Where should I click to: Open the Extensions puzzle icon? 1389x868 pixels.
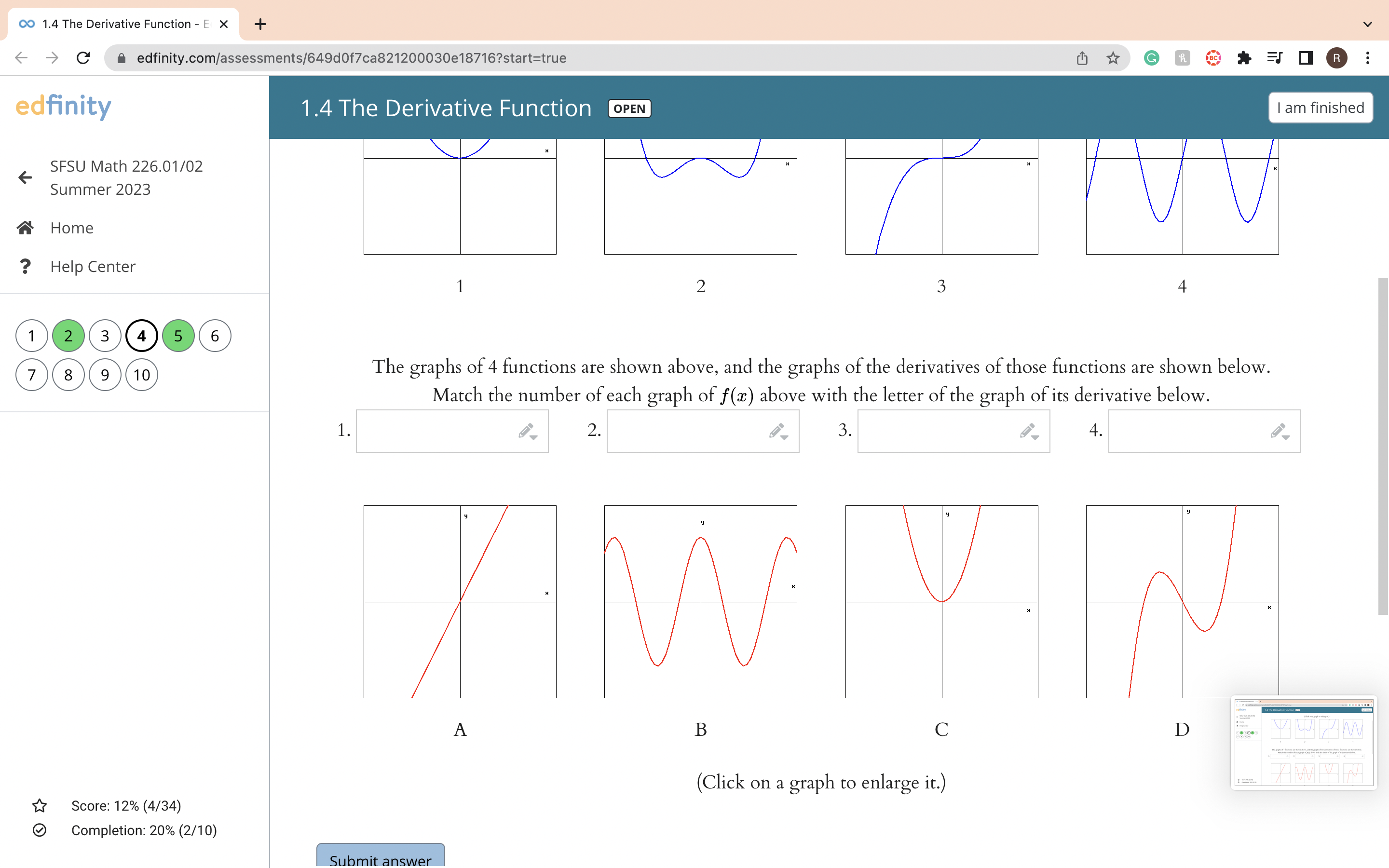click(1244, 57)
